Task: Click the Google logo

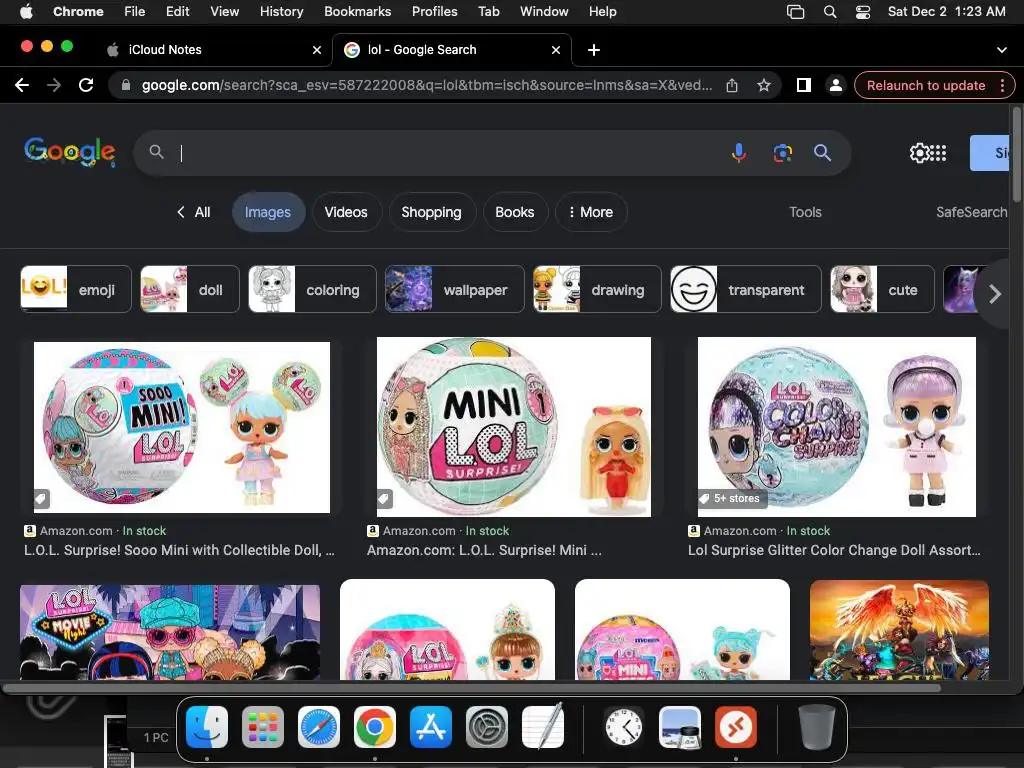Action: tap(70, 152)
